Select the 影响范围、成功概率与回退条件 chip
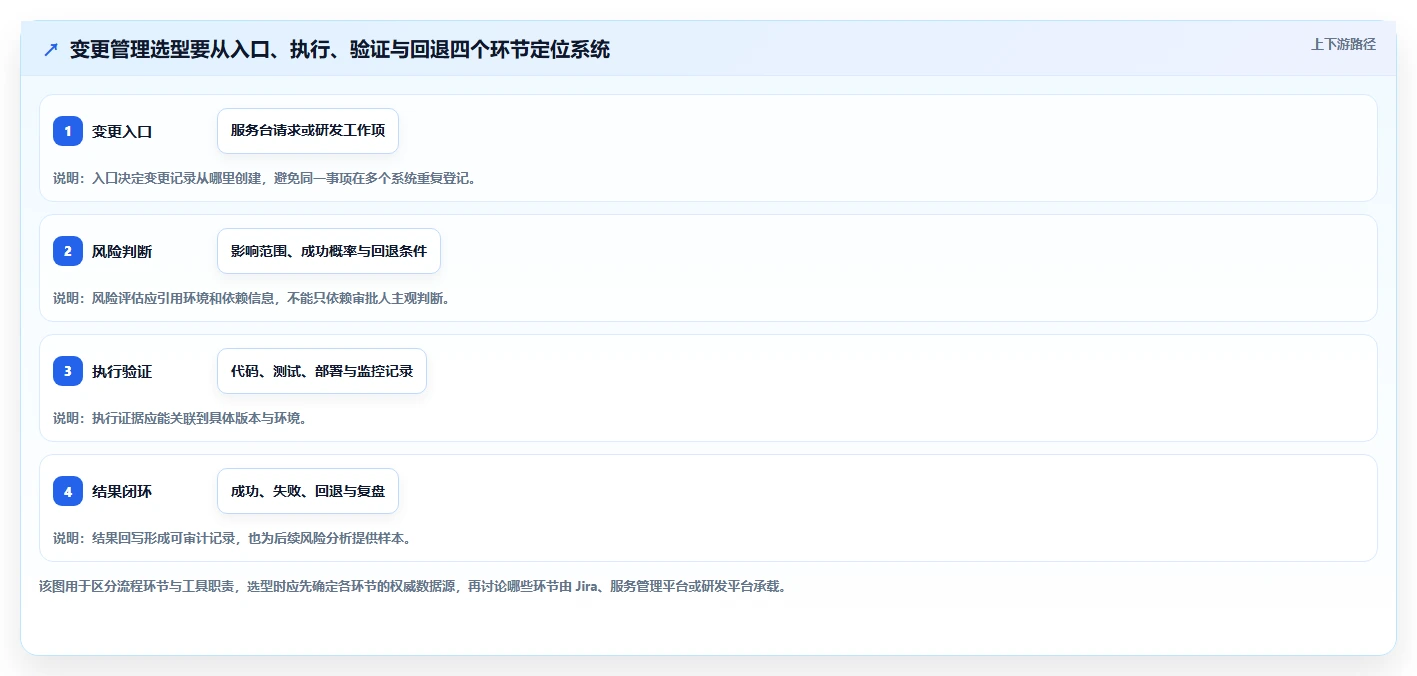 (329, 251)
